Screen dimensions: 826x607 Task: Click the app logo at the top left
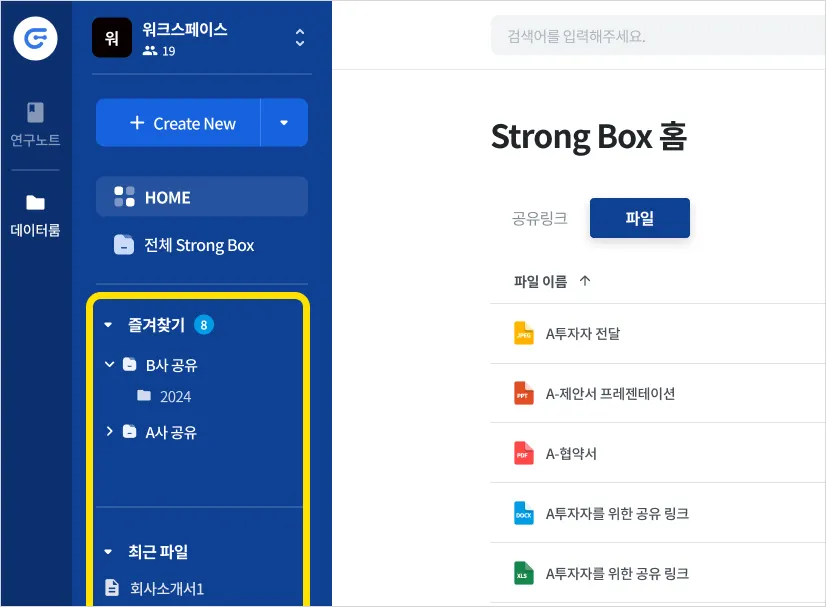click(35, 39)
